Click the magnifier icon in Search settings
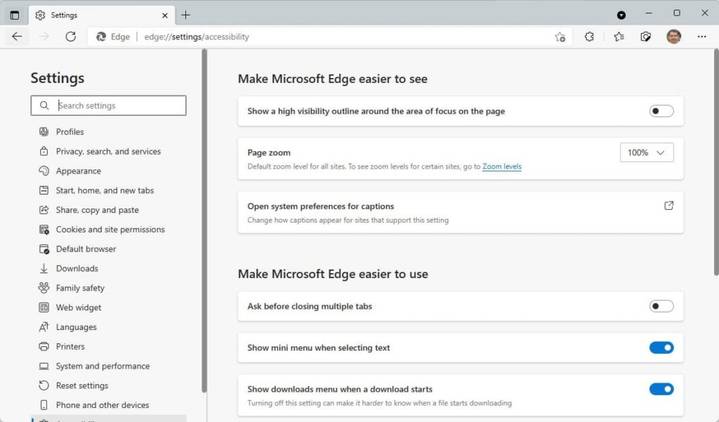719x422 pixels. (44, 106)
